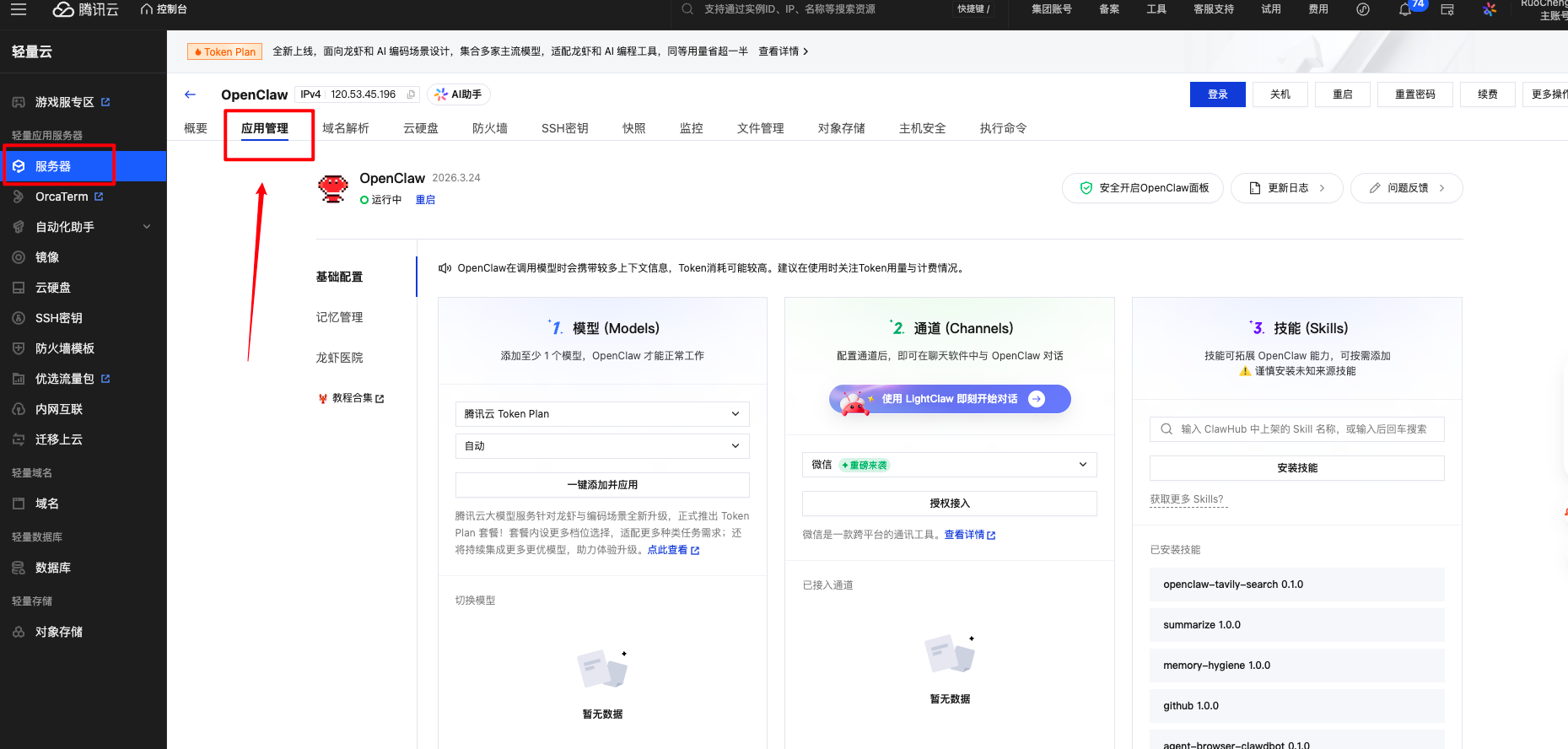Focus the ClawHub Skill search field
1568x749 pixels.
point(1297,429)
